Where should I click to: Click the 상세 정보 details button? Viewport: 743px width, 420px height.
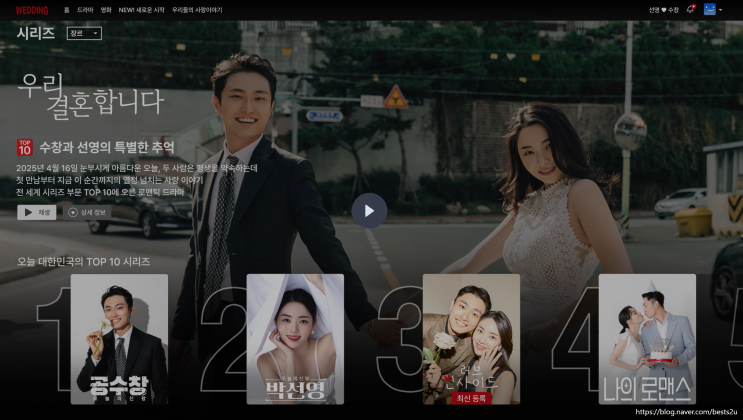(x=87, y=212)
